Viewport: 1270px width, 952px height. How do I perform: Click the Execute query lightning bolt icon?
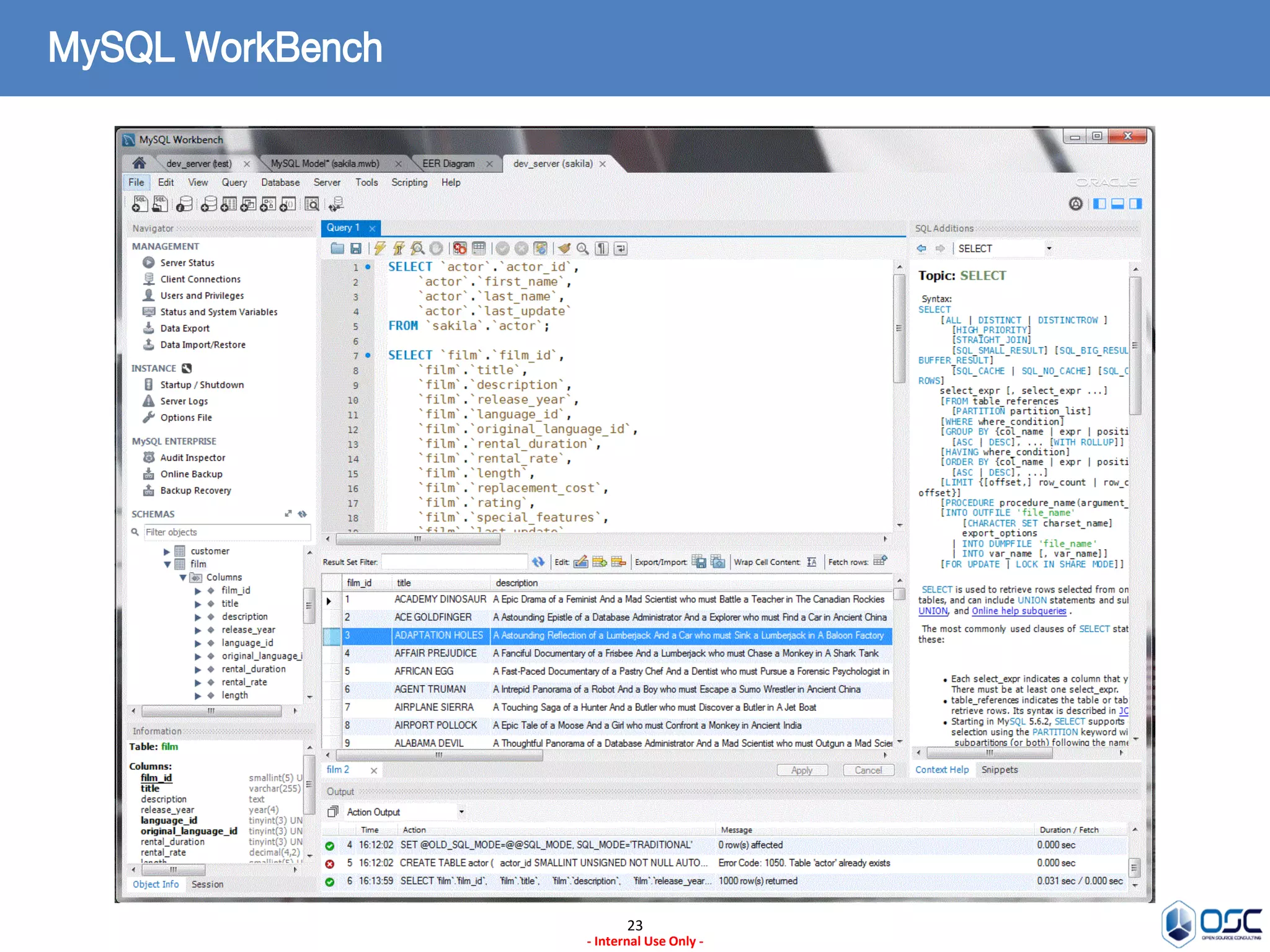tap(380, 249)
